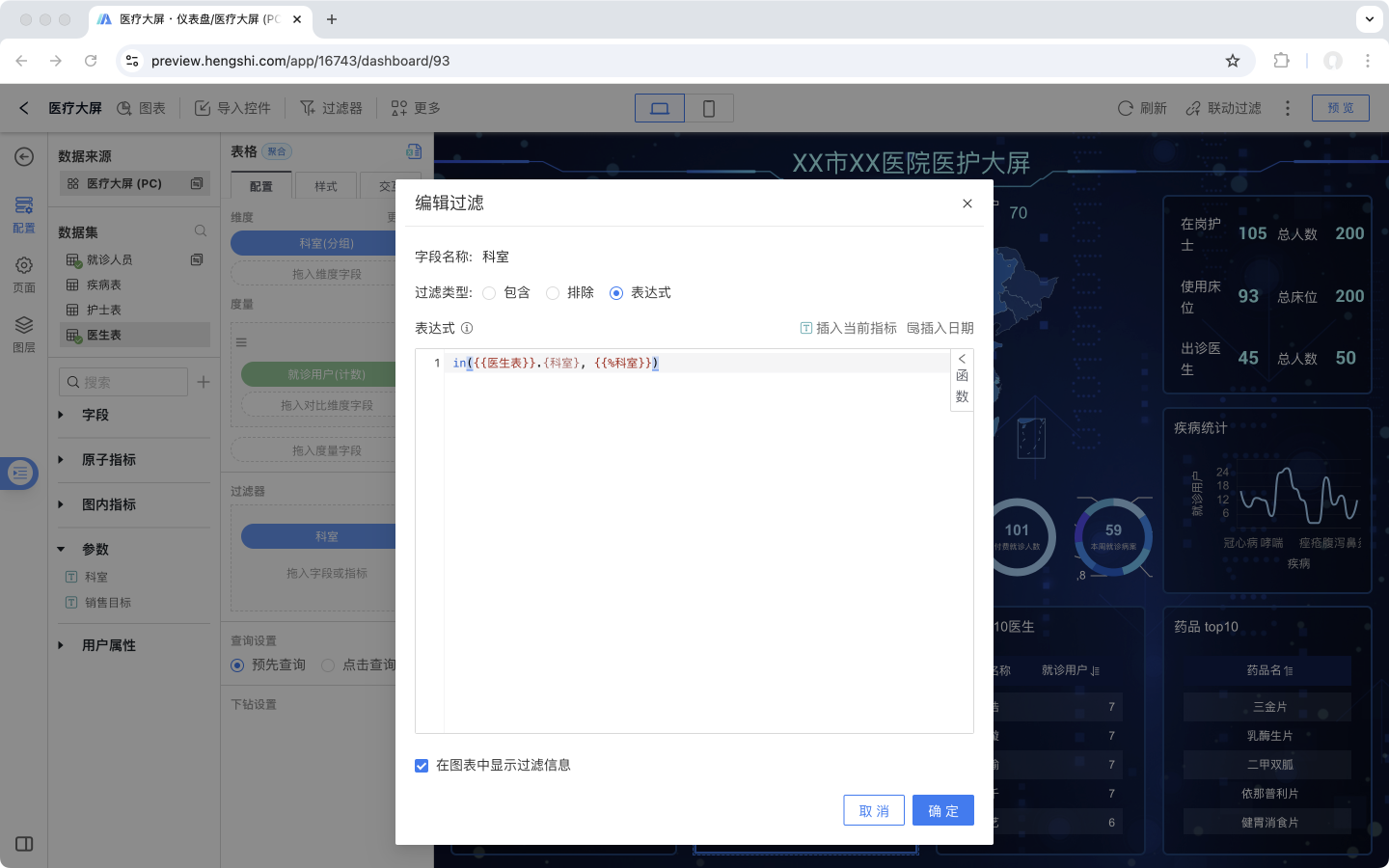Select the 包含 filter type

pos(490,293)
